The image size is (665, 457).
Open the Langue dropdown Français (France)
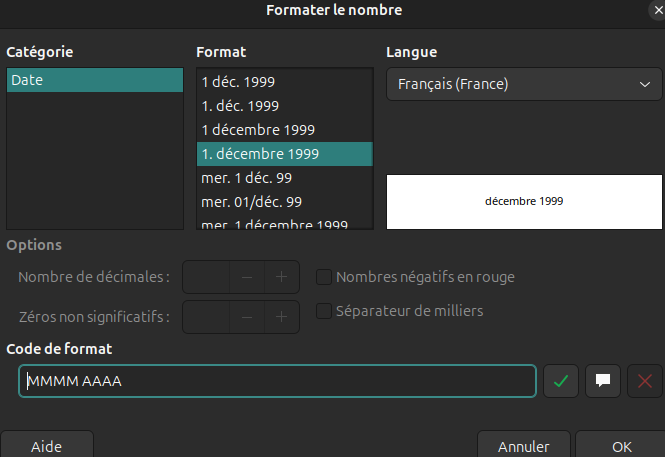pyautogui.click(x=524, y=84)
